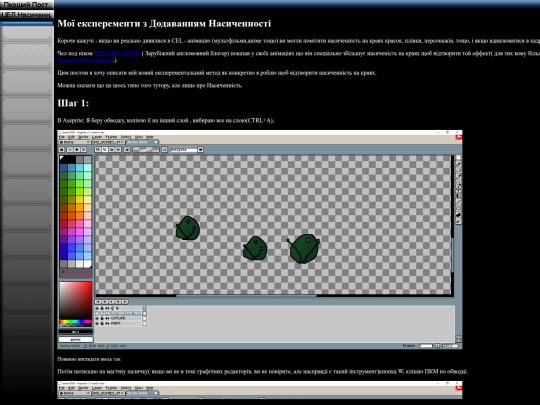Toggle lock icon on OUTLINE layer
This screenshot has height=405, width=540.
pyautogui.click(x=102, y=319)
